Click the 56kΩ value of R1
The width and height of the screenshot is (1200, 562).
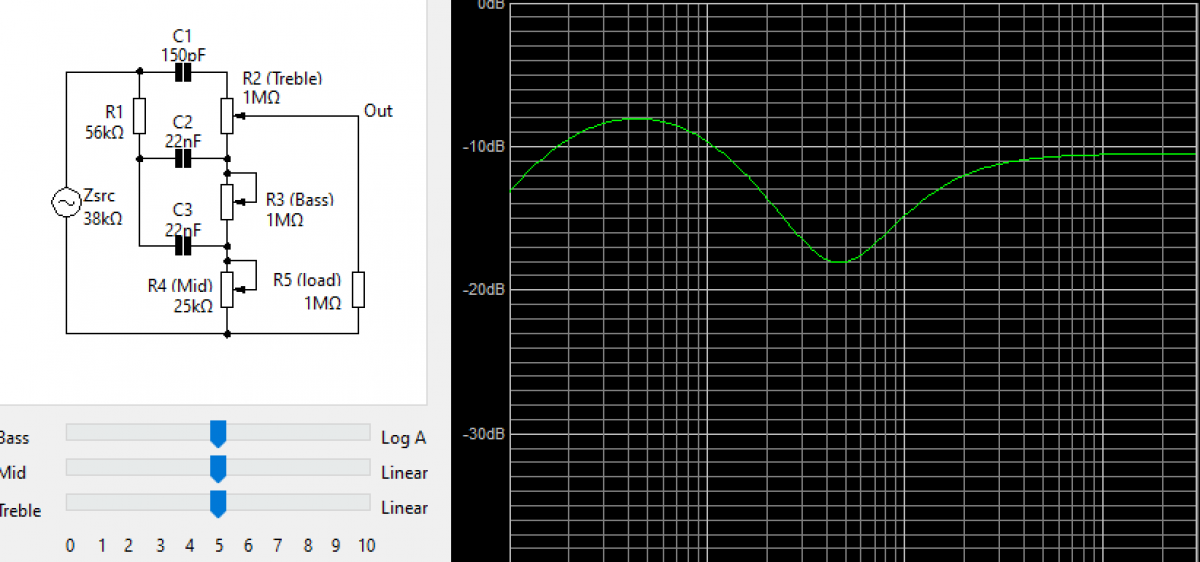pos(105,131)
